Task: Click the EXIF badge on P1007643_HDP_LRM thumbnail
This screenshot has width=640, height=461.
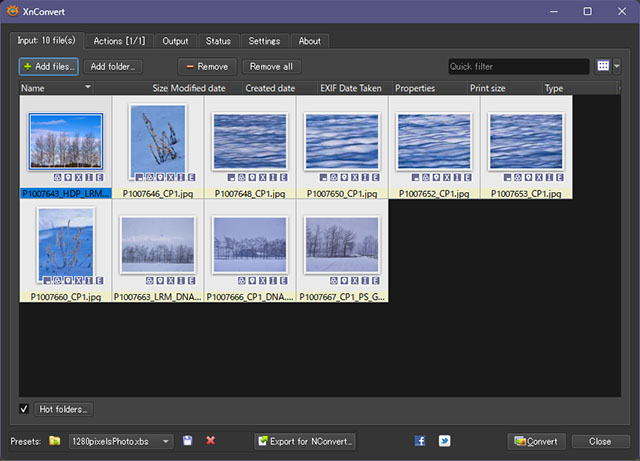Action: click(99, 177)
